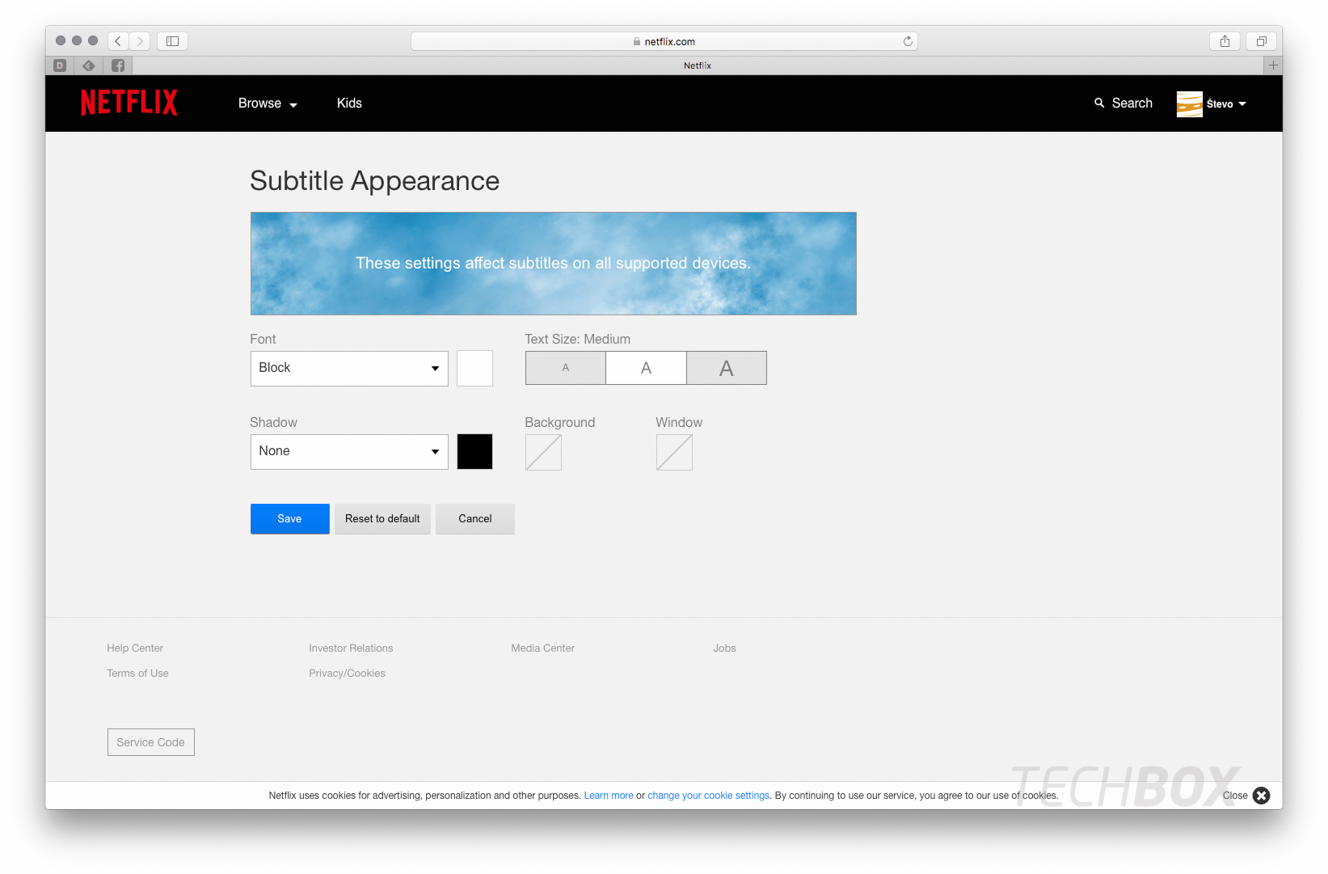Click the pinned tab with letter D

tap(60, 65)
